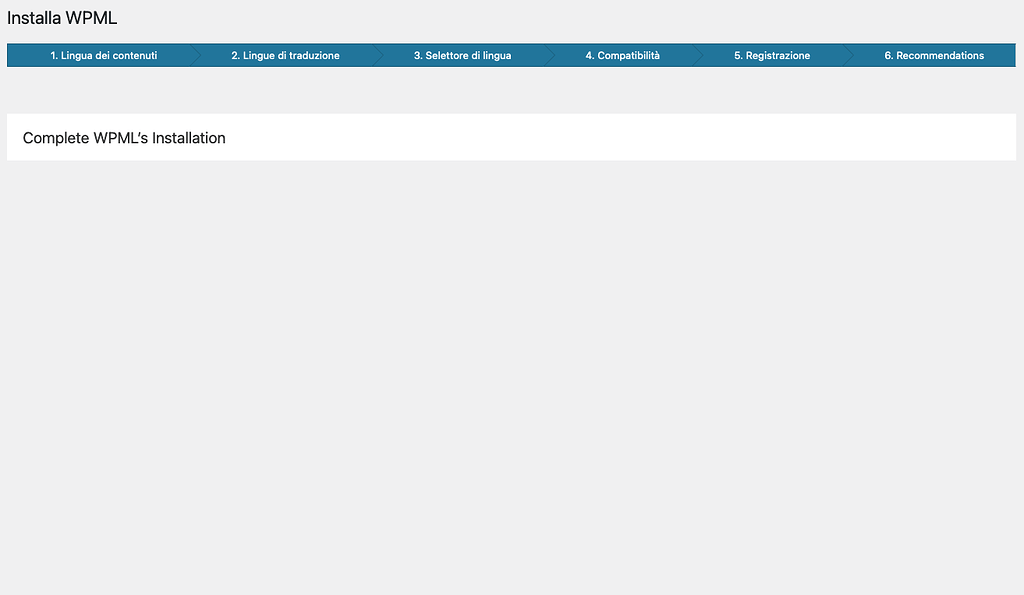Jump to step 6. Recommendations
The height and width of the screenshot is (595, 1024).
pyautogui.click(x=934, y=56)
